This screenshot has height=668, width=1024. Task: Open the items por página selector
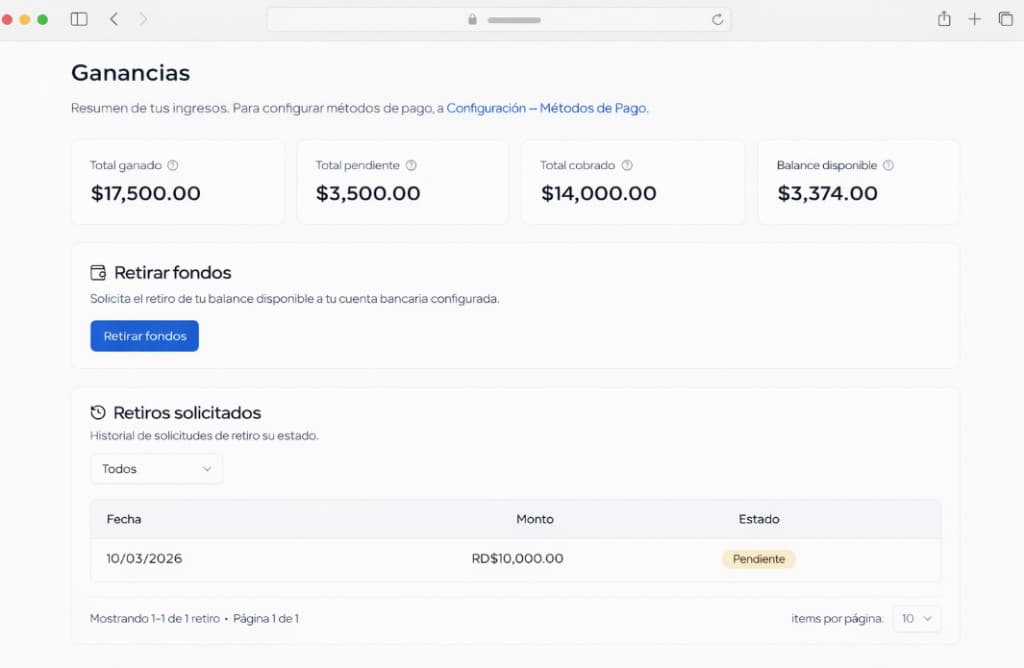pos(916,618)
